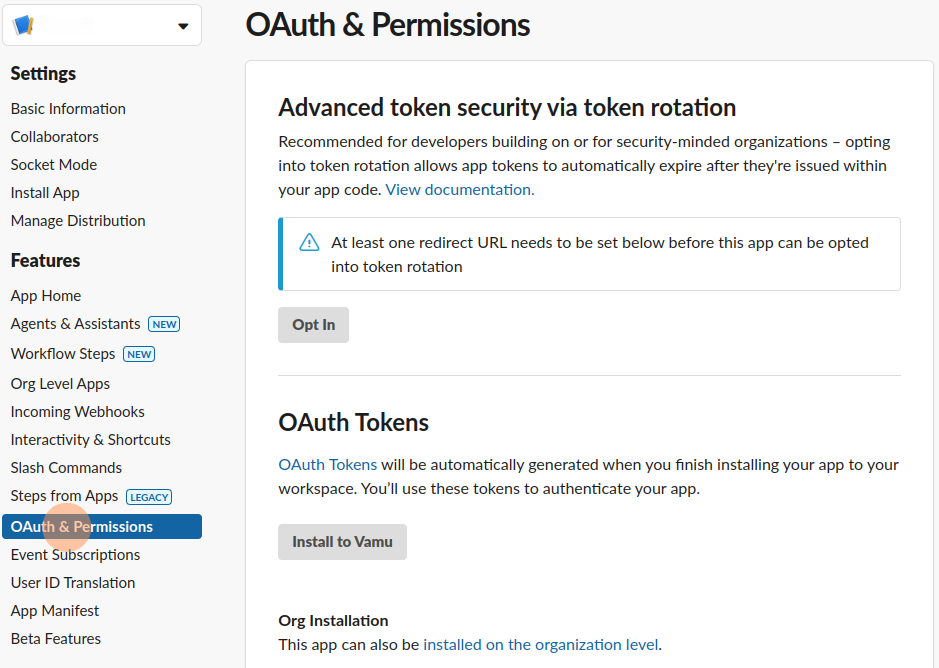The width and height of the screenshot is (939, 668).
Task: Open Agents & Assistants feature page
Action: pos(76,324)
